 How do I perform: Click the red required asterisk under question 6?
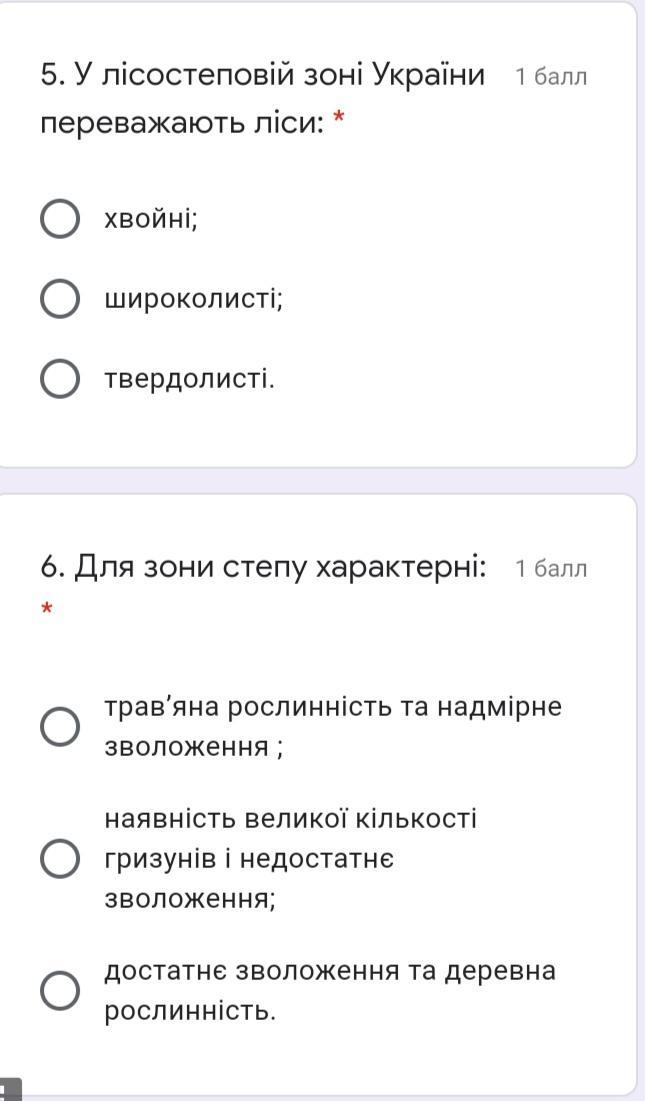46,609
